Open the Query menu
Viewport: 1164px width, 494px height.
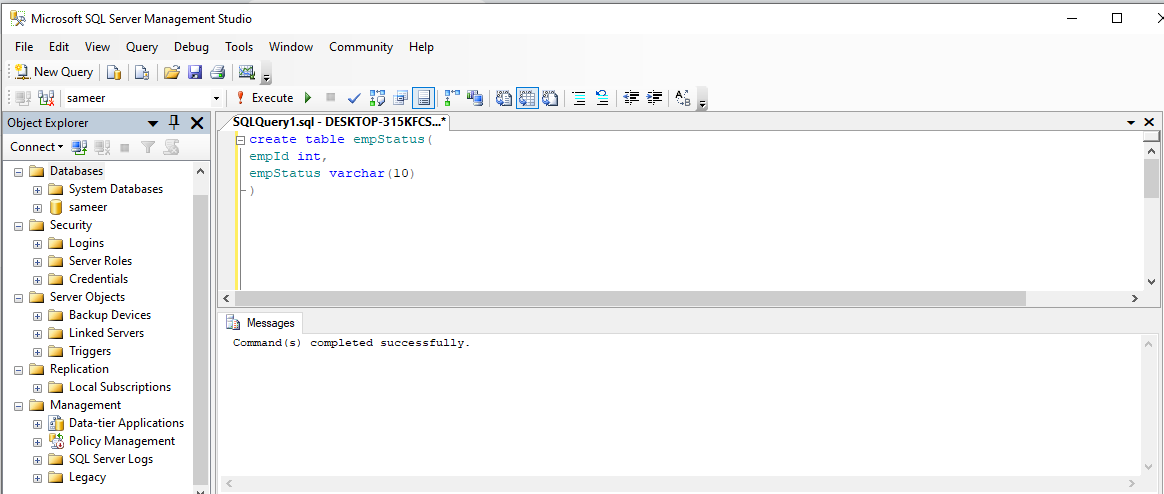click(x=142, y=47)
